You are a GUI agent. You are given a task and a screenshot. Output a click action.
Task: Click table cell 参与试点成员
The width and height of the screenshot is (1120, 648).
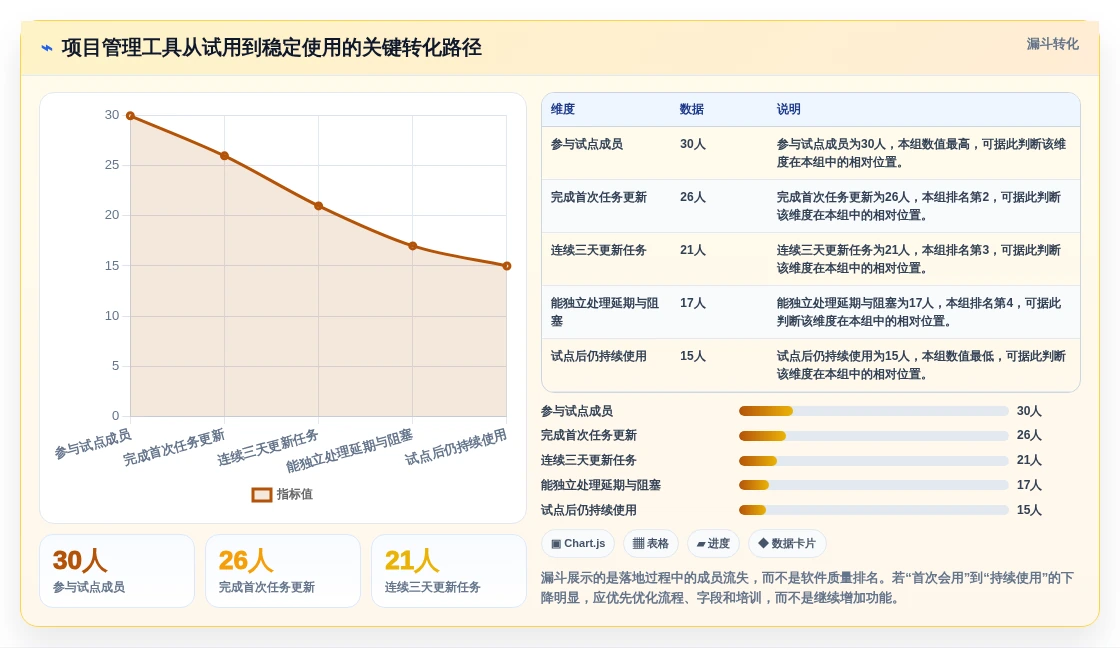(586, 144)
